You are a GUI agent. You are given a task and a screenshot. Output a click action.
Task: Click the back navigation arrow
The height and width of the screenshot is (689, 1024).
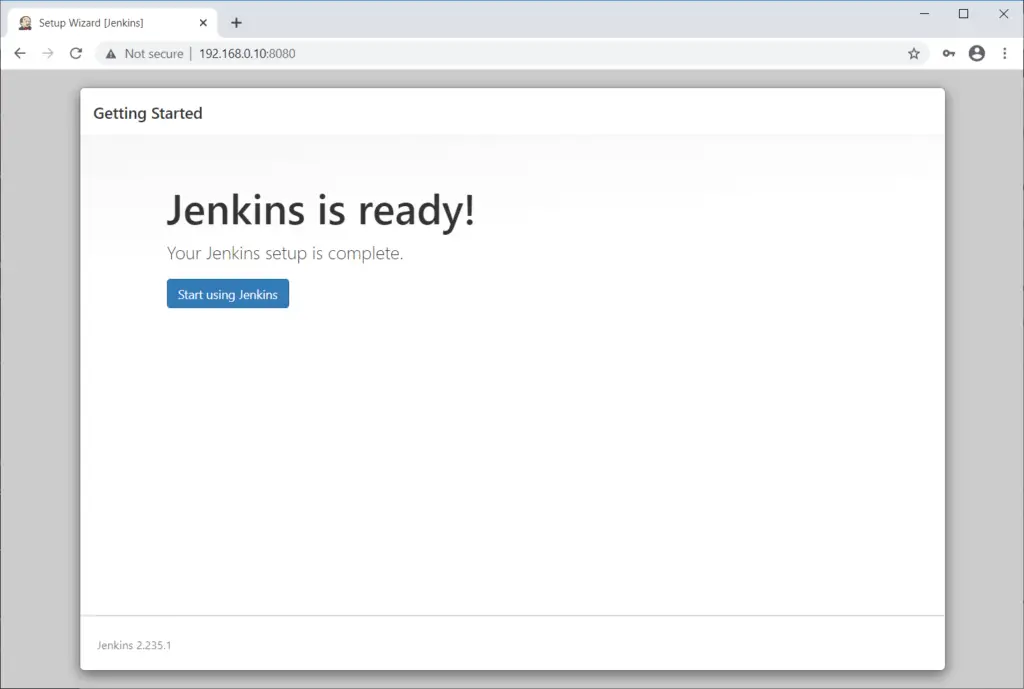(x=20, y=53)
